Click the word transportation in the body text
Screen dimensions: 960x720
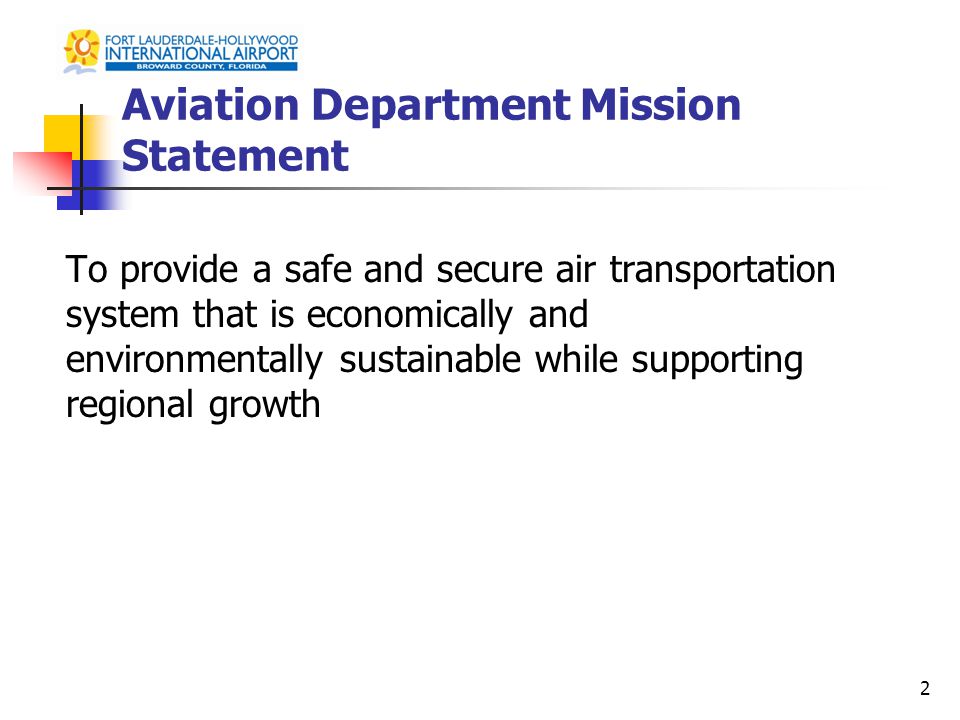[722, 270]
